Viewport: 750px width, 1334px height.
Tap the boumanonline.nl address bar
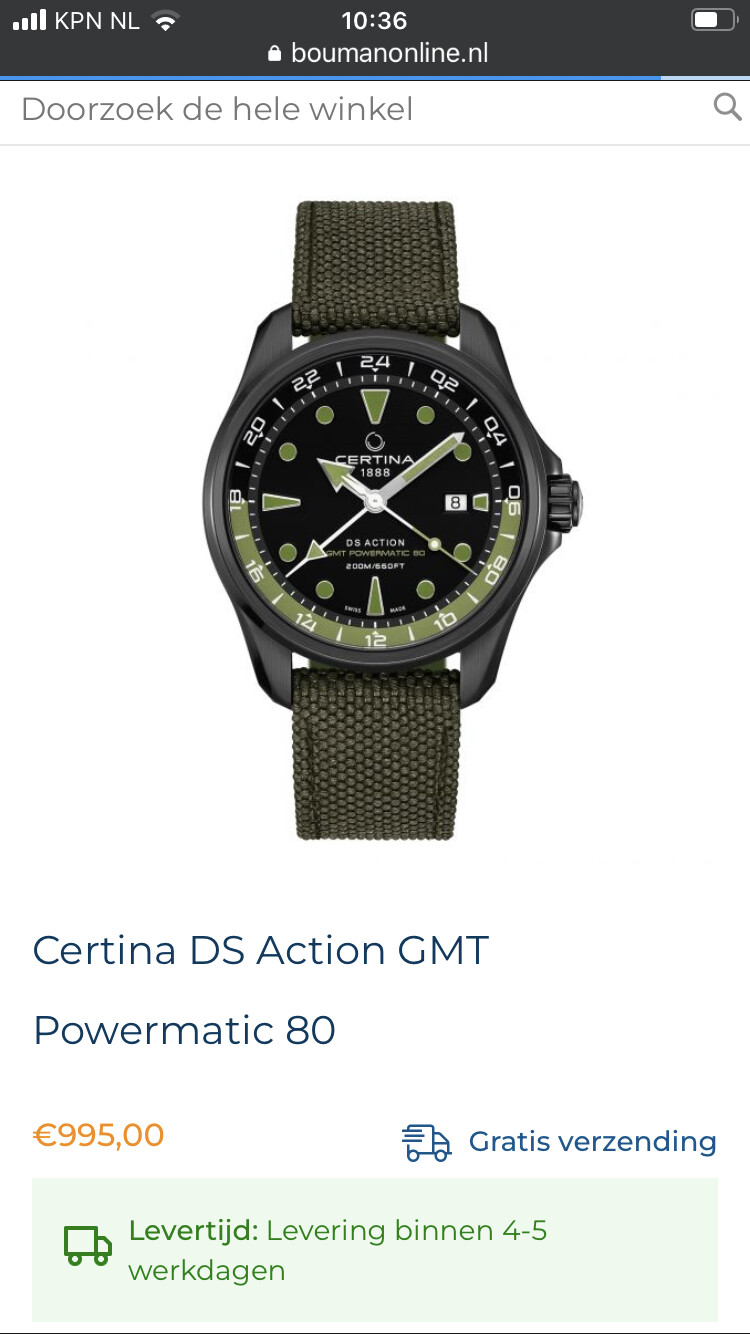coord(377,53)
